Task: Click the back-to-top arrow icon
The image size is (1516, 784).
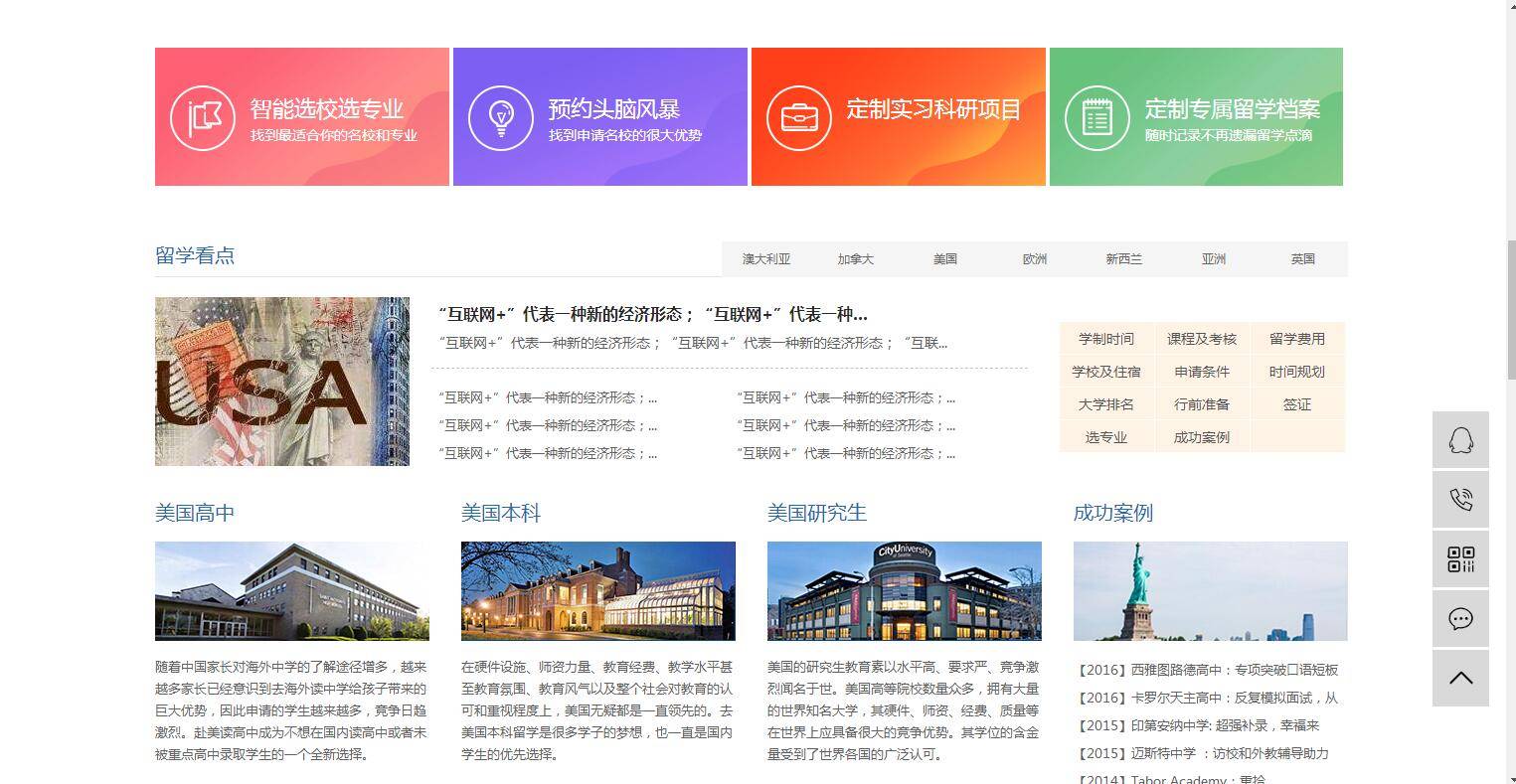Action: pyautogui.click(x=1460, y=678)
